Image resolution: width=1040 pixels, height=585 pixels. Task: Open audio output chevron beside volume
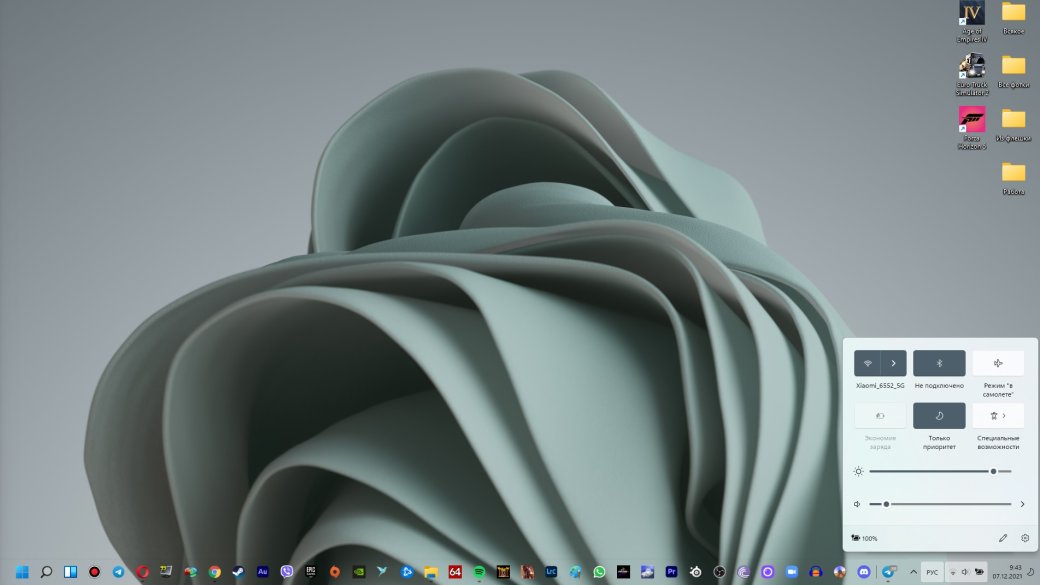[x=1022, y=504]
